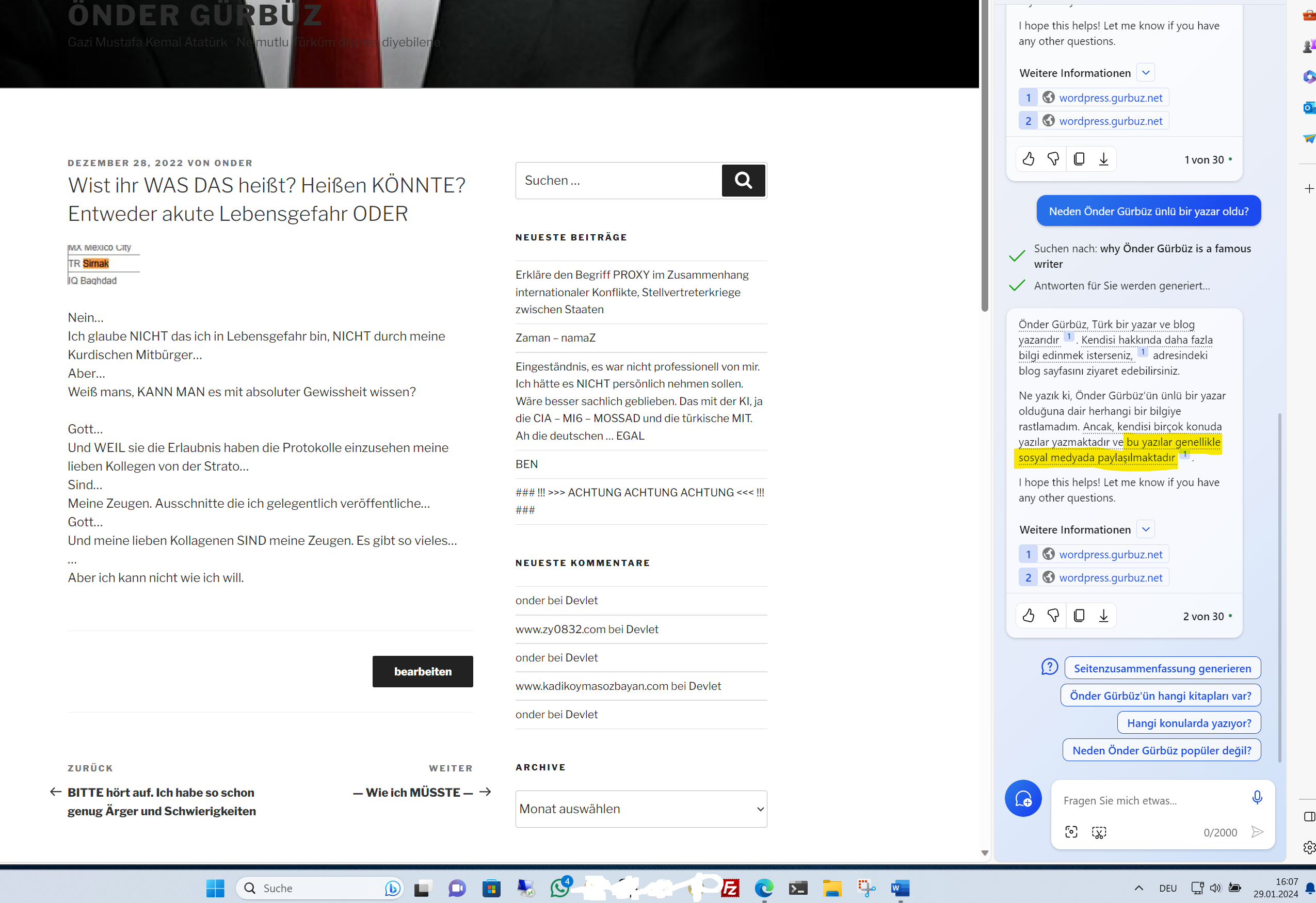
Task: Like the second Copilot answer (2 von 30)
Action: [1029, 616]
